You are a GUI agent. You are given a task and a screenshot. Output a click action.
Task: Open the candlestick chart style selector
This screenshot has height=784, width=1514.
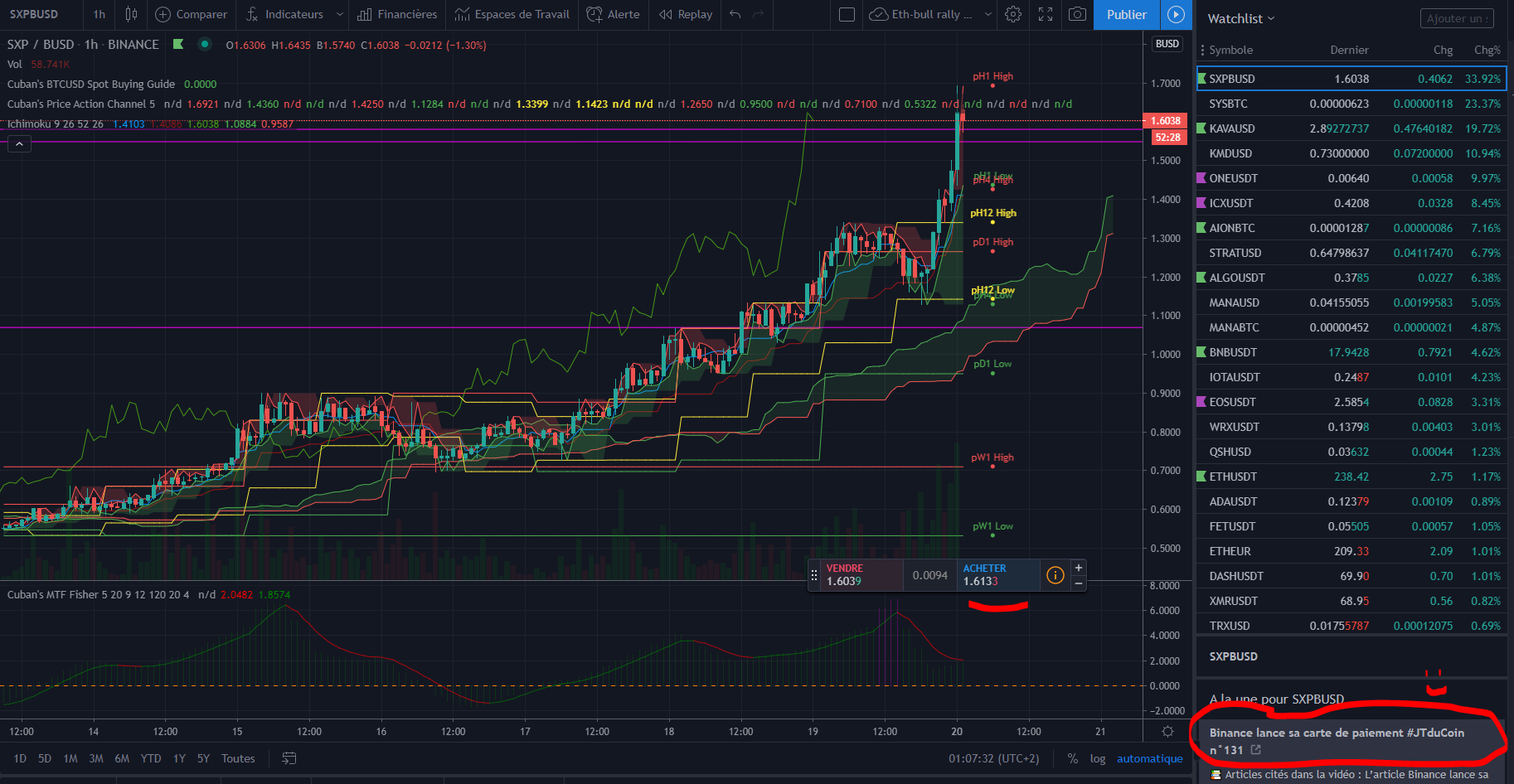point(131,14)
